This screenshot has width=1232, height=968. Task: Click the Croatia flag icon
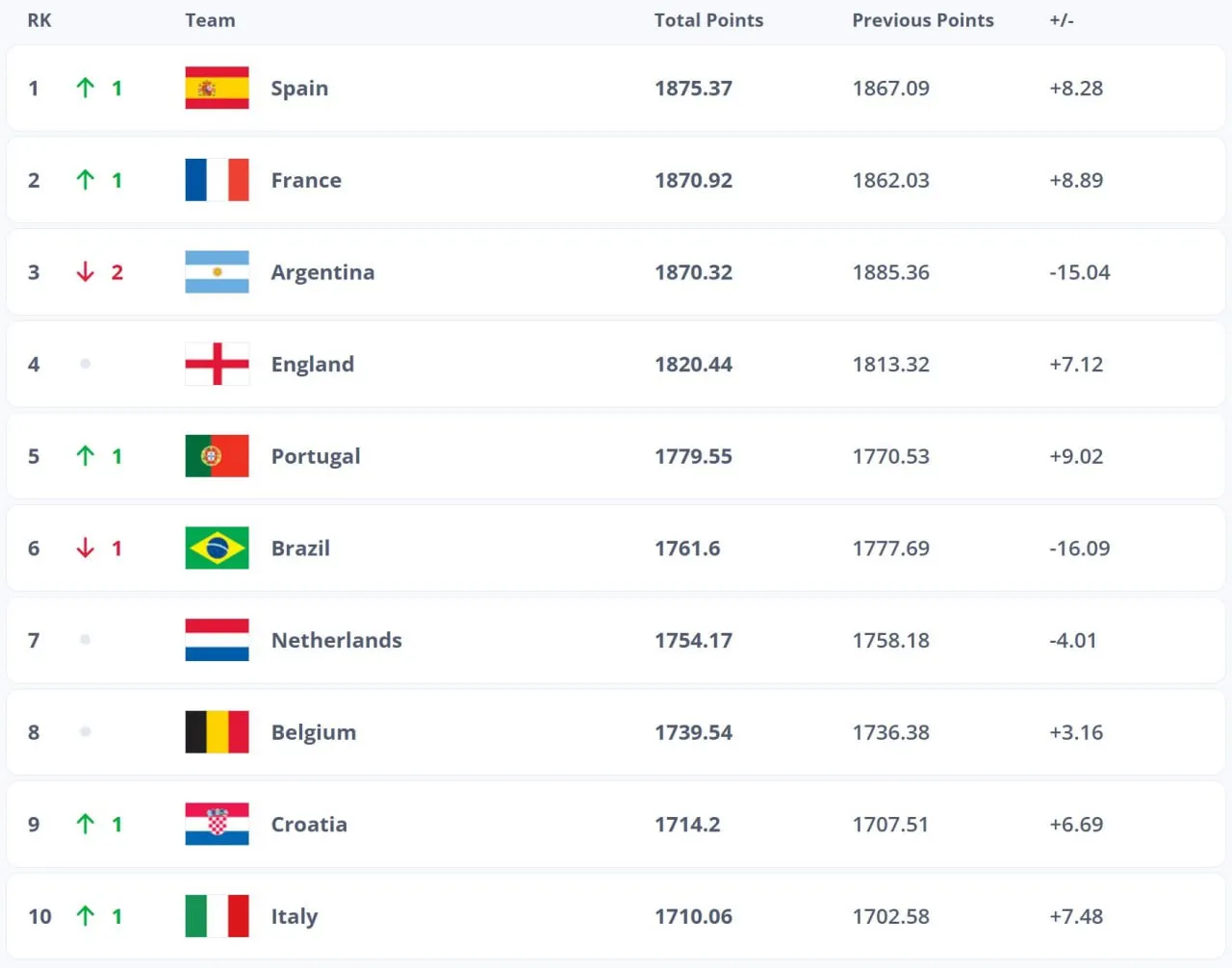click(x=217, y=824)
